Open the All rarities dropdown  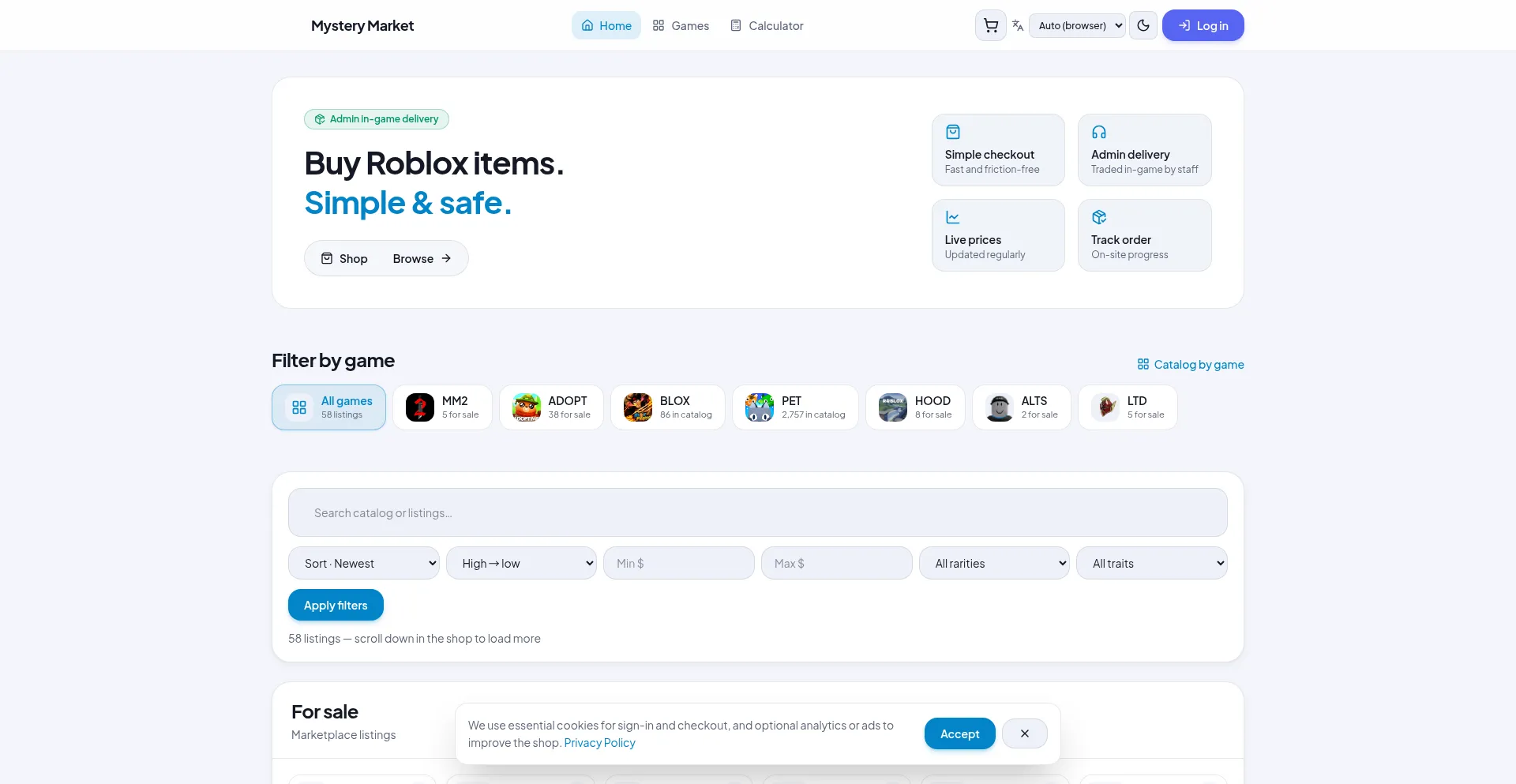[994, 563]
